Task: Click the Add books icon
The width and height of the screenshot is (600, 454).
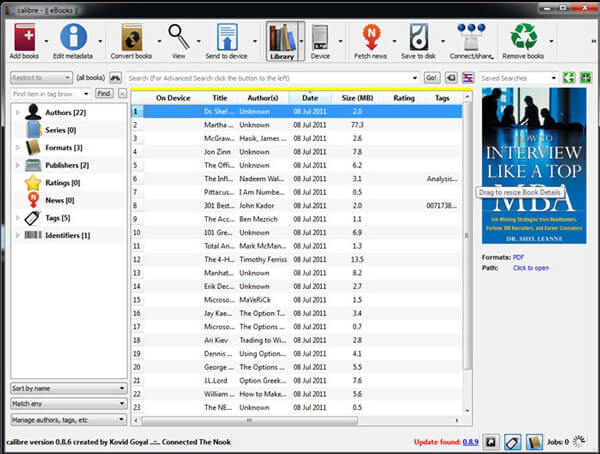Action: tap(23, 37)
